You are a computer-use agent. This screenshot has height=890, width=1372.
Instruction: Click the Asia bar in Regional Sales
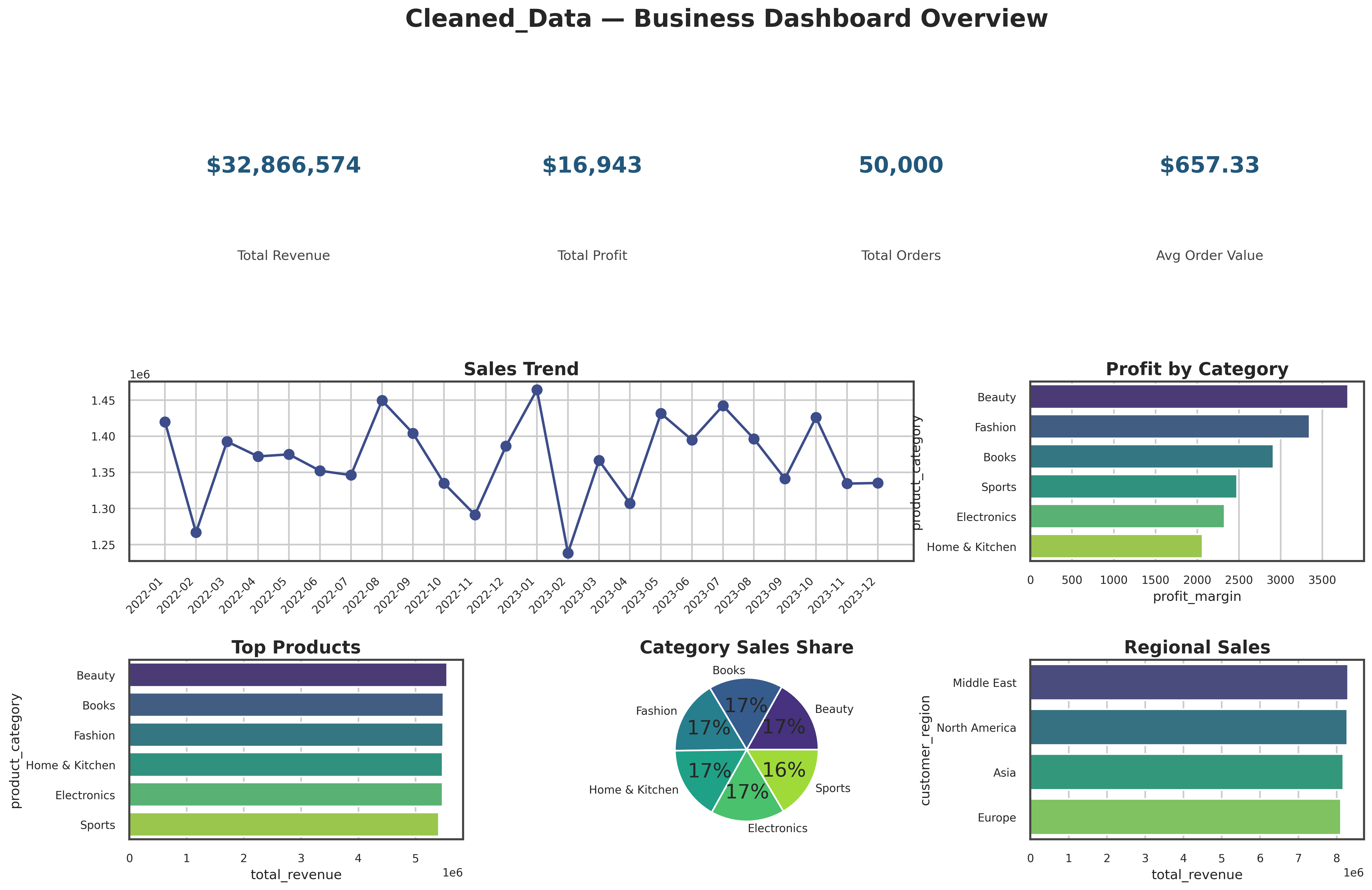coord(1186,772)
